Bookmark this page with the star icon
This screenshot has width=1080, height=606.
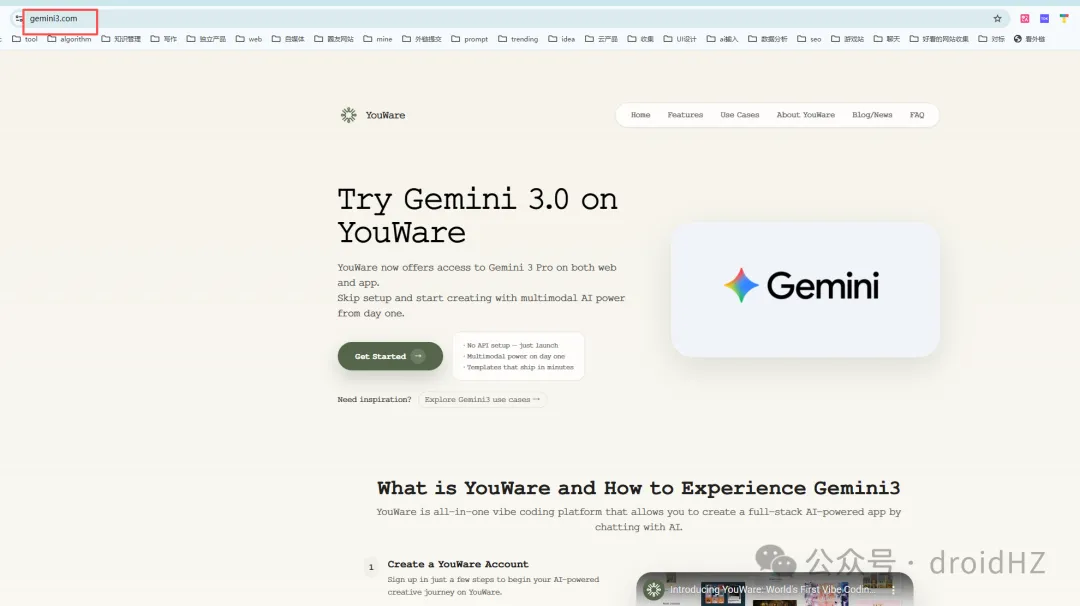(x=997, y=19)
